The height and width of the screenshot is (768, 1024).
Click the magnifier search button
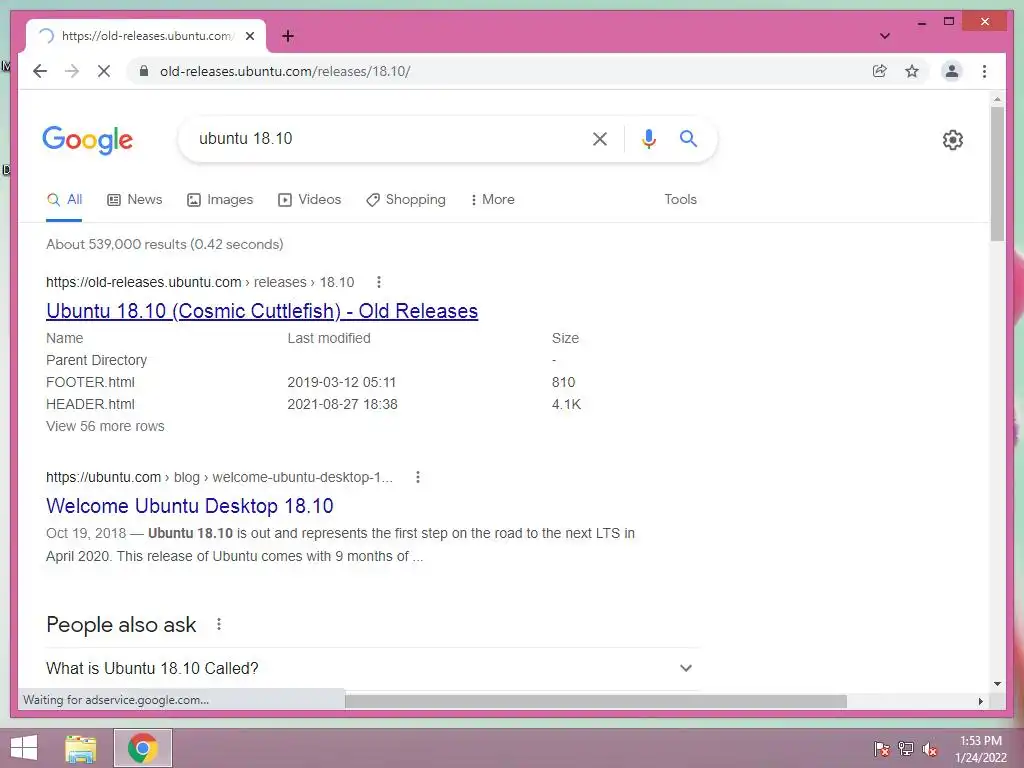pos(688,138)
